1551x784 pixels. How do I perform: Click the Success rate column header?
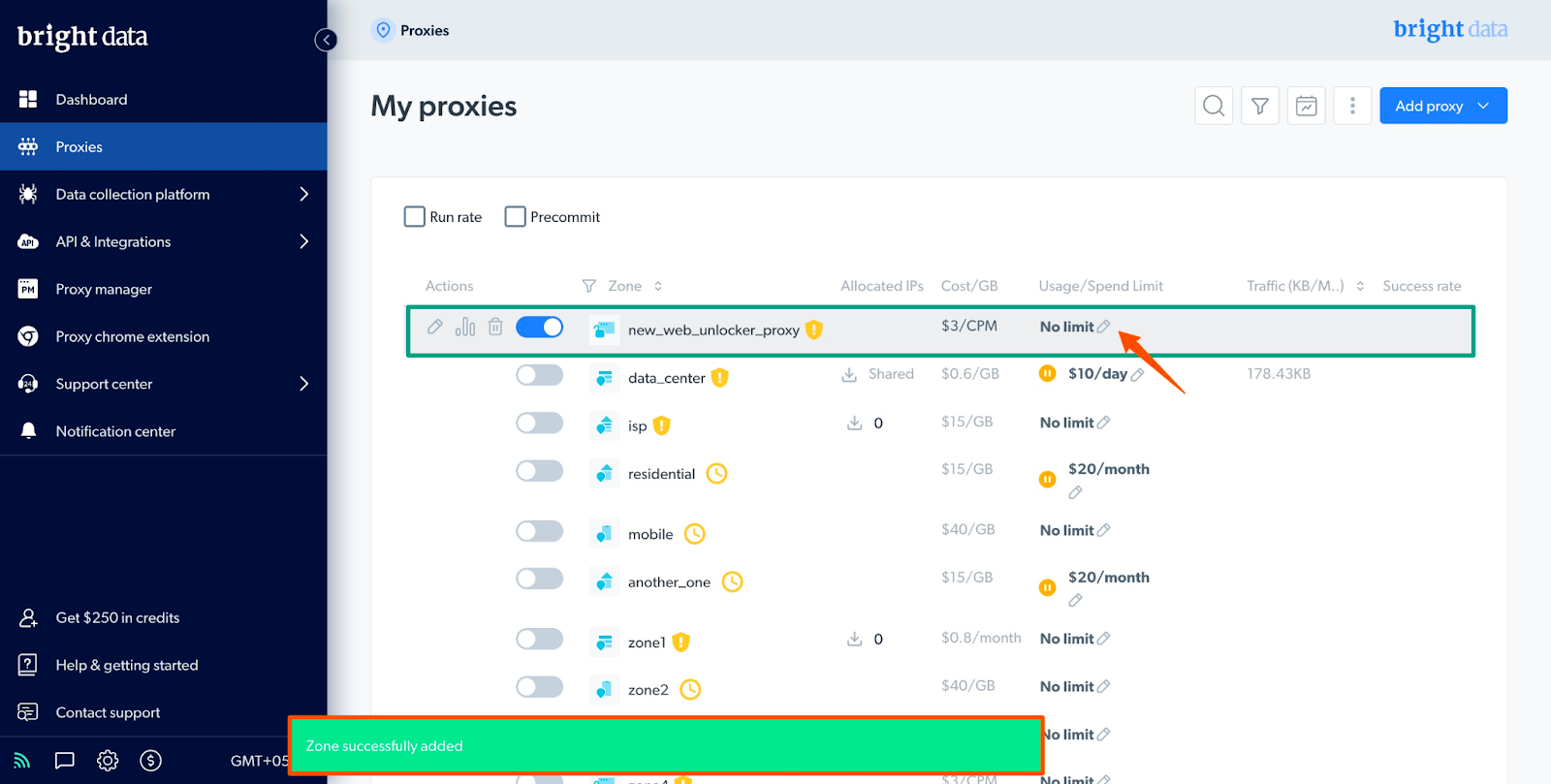click(1421, 286)
